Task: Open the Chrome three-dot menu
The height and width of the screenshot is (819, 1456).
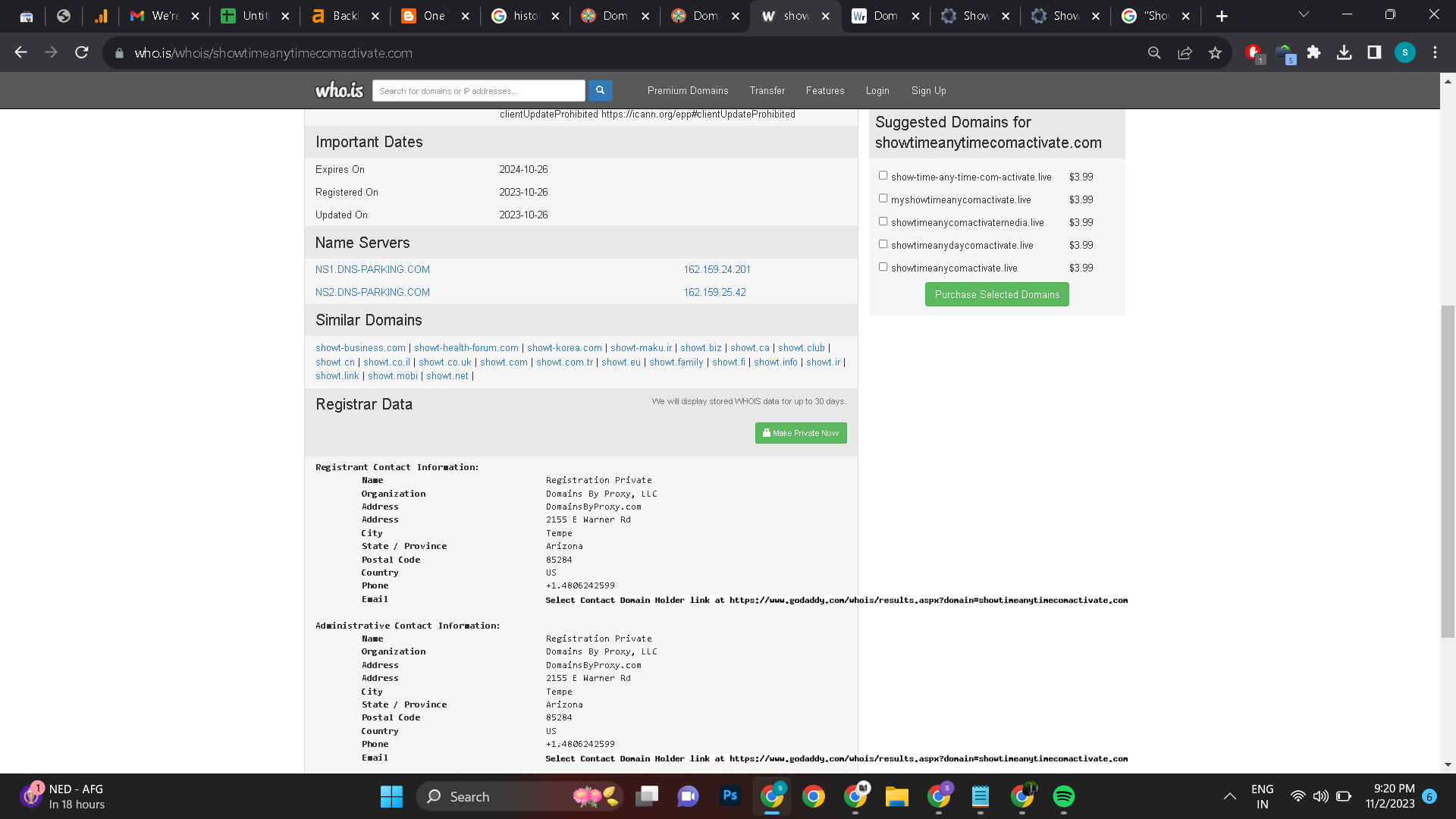Action: pyautogui.click(x=1435, y=52)
